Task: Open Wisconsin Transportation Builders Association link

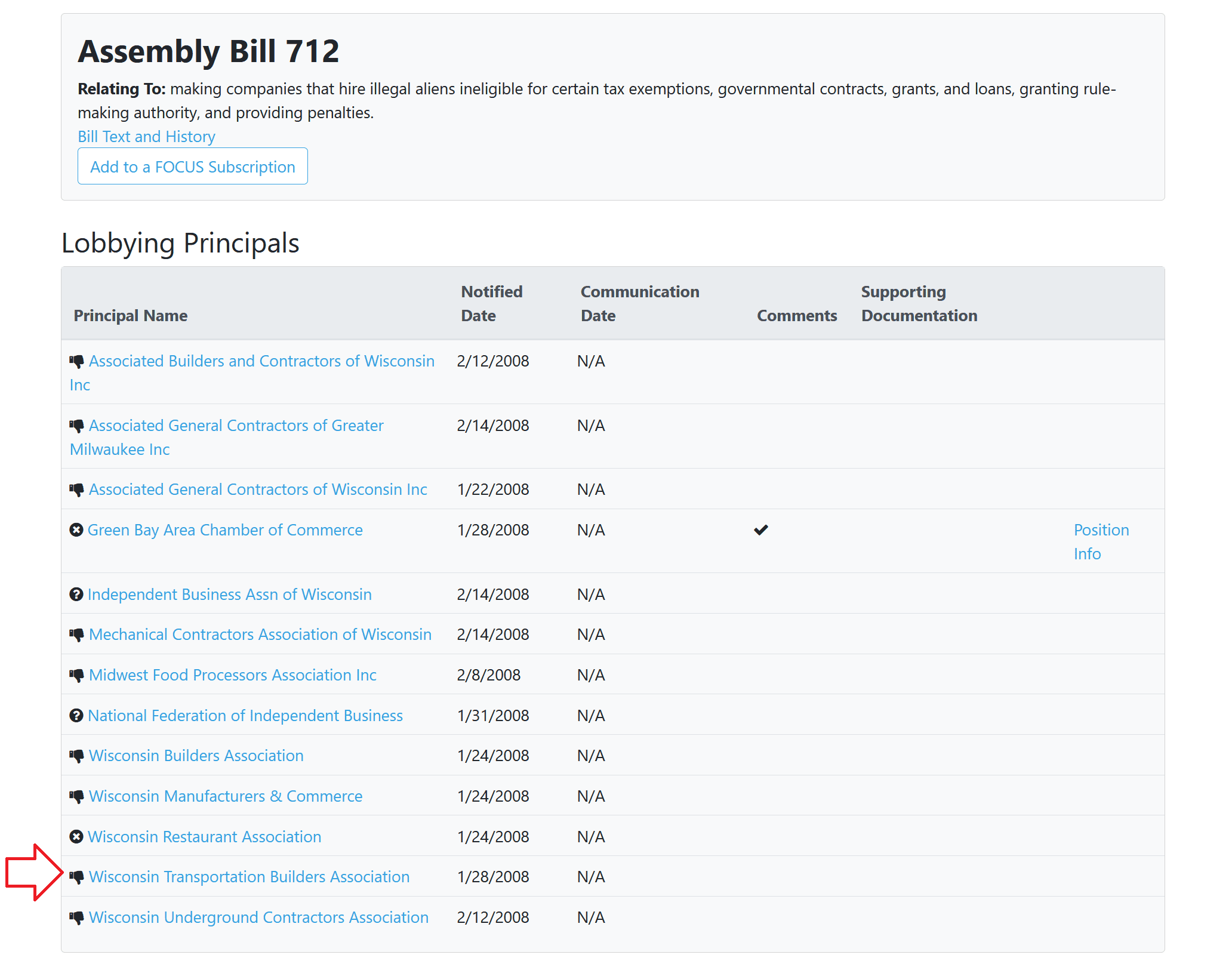Action: coord(250,877)
